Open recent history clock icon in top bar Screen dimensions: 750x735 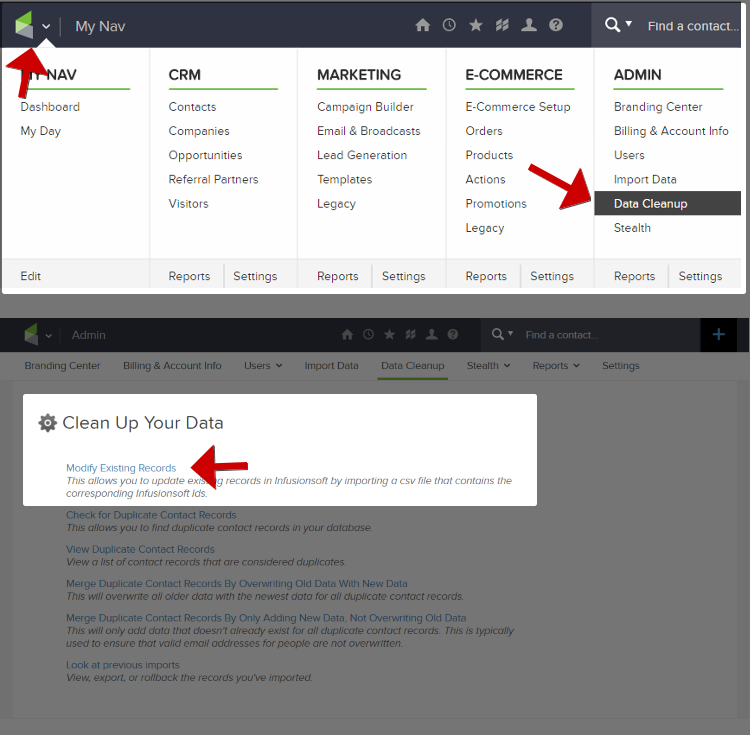tap(449, 25)
